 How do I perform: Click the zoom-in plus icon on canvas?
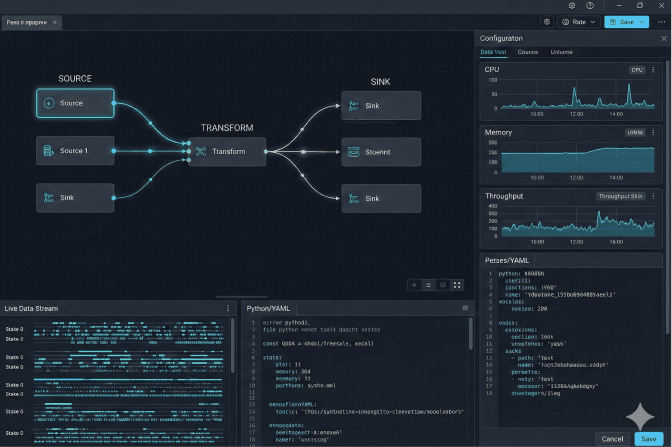click(414, 285)
